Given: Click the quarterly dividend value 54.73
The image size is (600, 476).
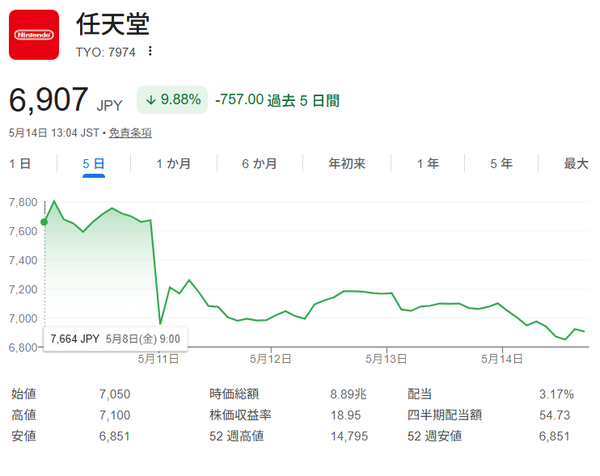Looking at the screenshot, I should pyautogui.click(x=555, y=415).
